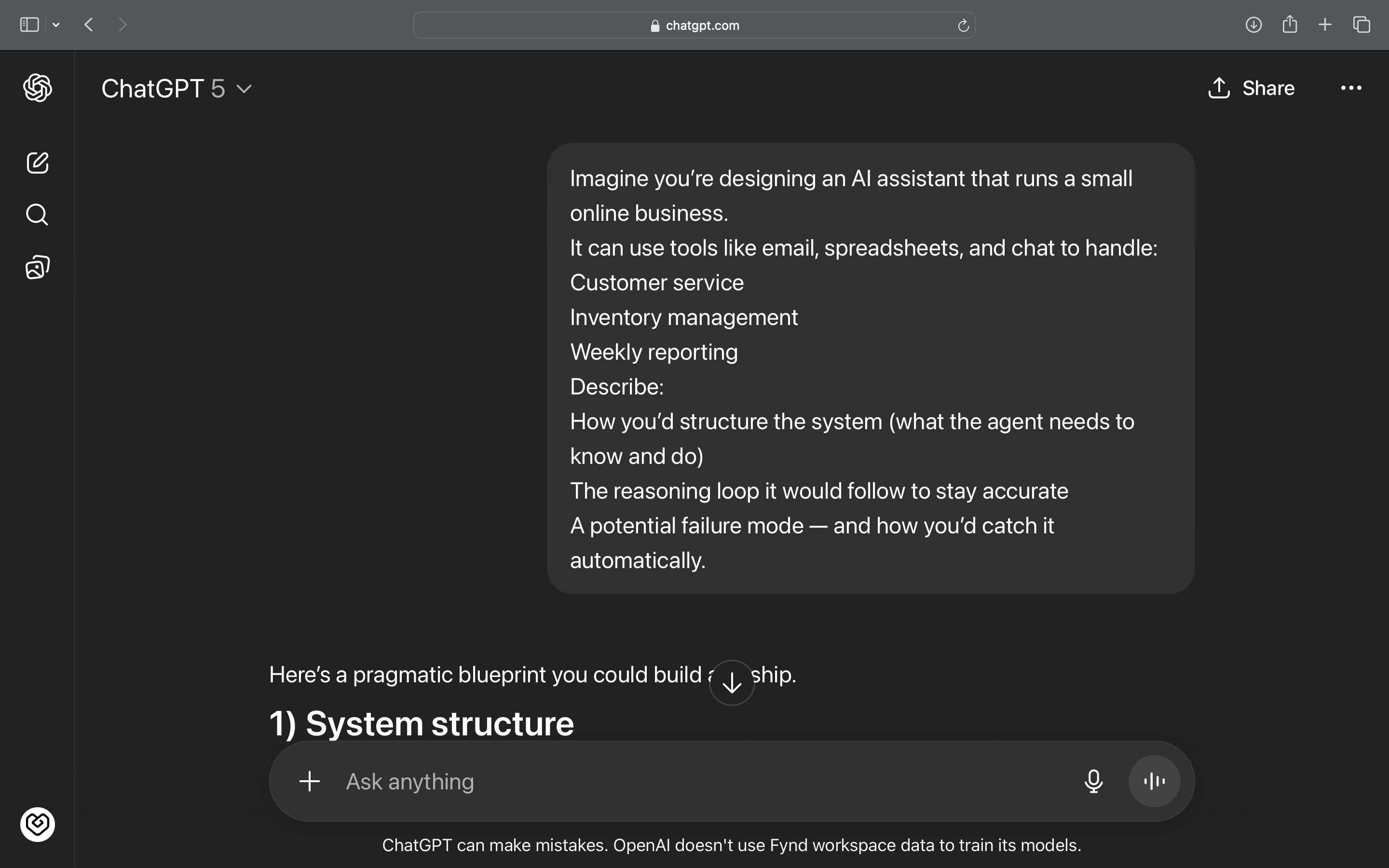Click the Ask anything input field
The width and height of the screenshot is (1389, 868).
[689, 781]
